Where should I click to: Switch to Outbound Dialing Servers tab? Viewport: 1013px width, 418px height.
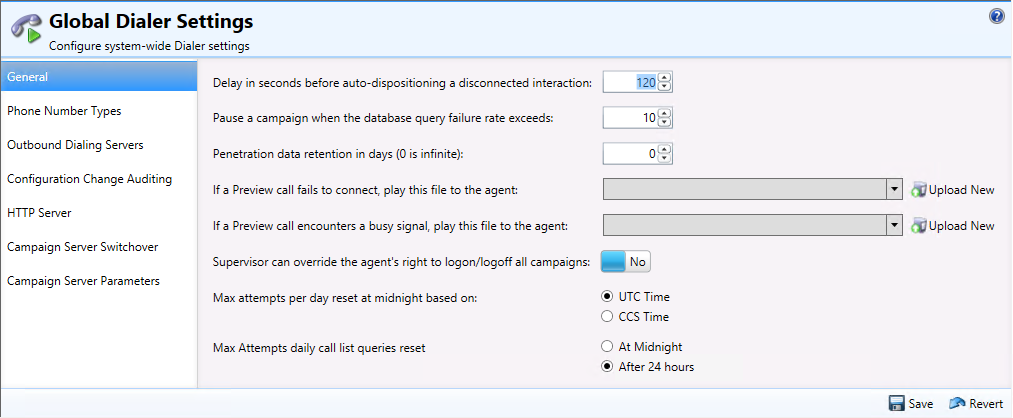[x=75, y=145]
